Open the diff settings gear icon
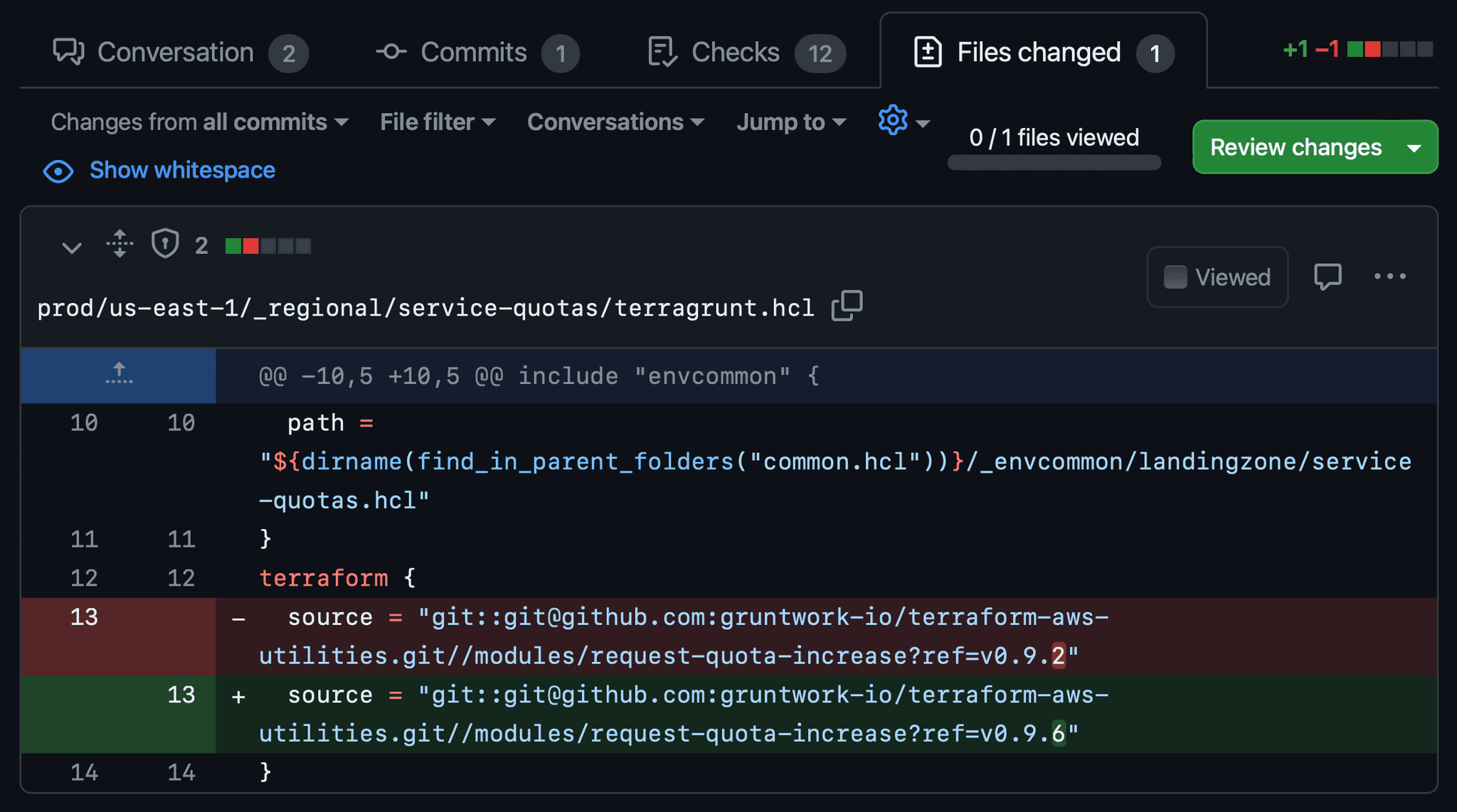This screenshot has height=812, width=1457. (894, 120)
